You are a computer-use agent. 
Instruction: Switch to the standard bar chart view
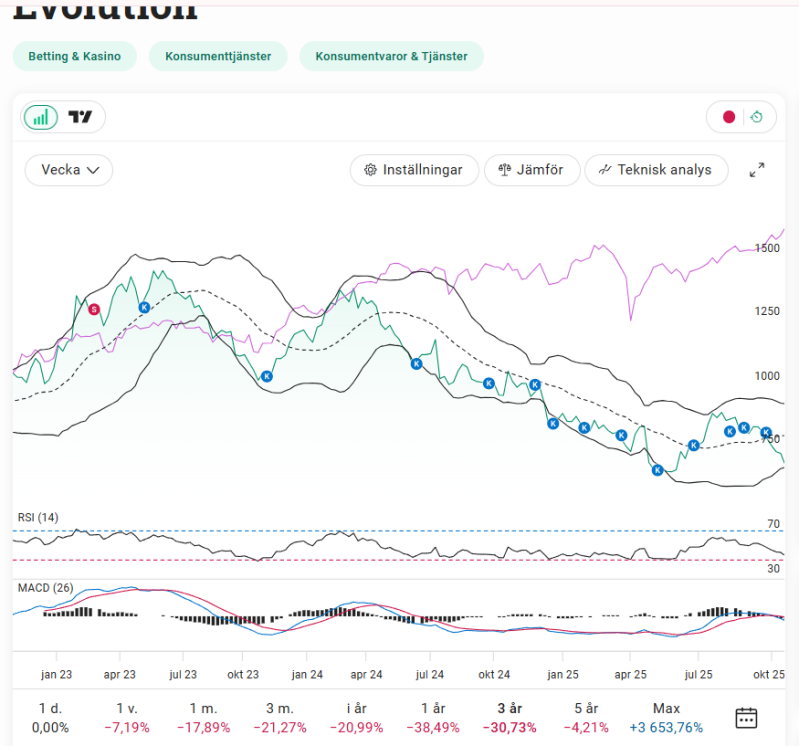[41, 118]
